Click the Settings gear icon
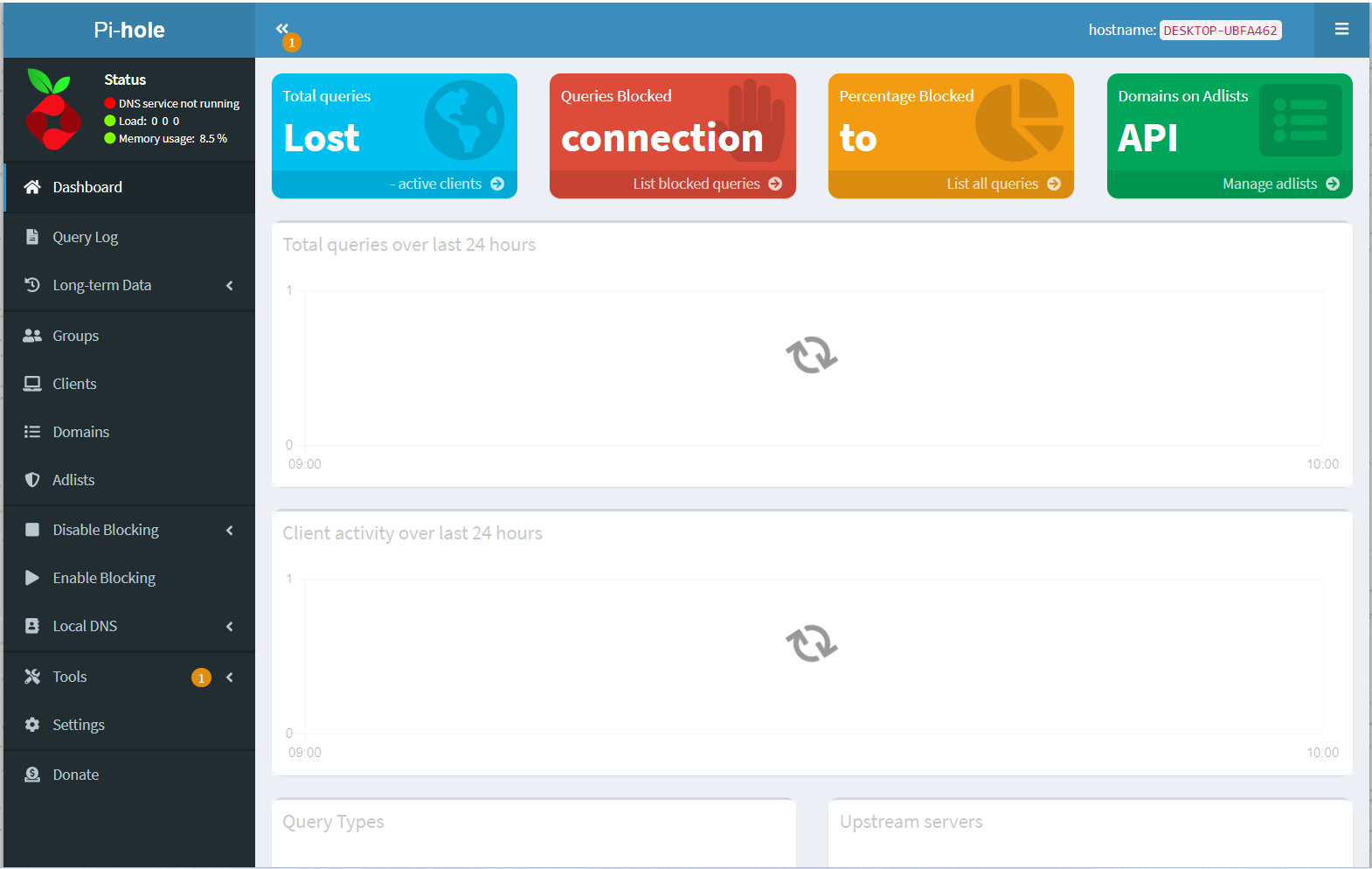 (32, 725)
